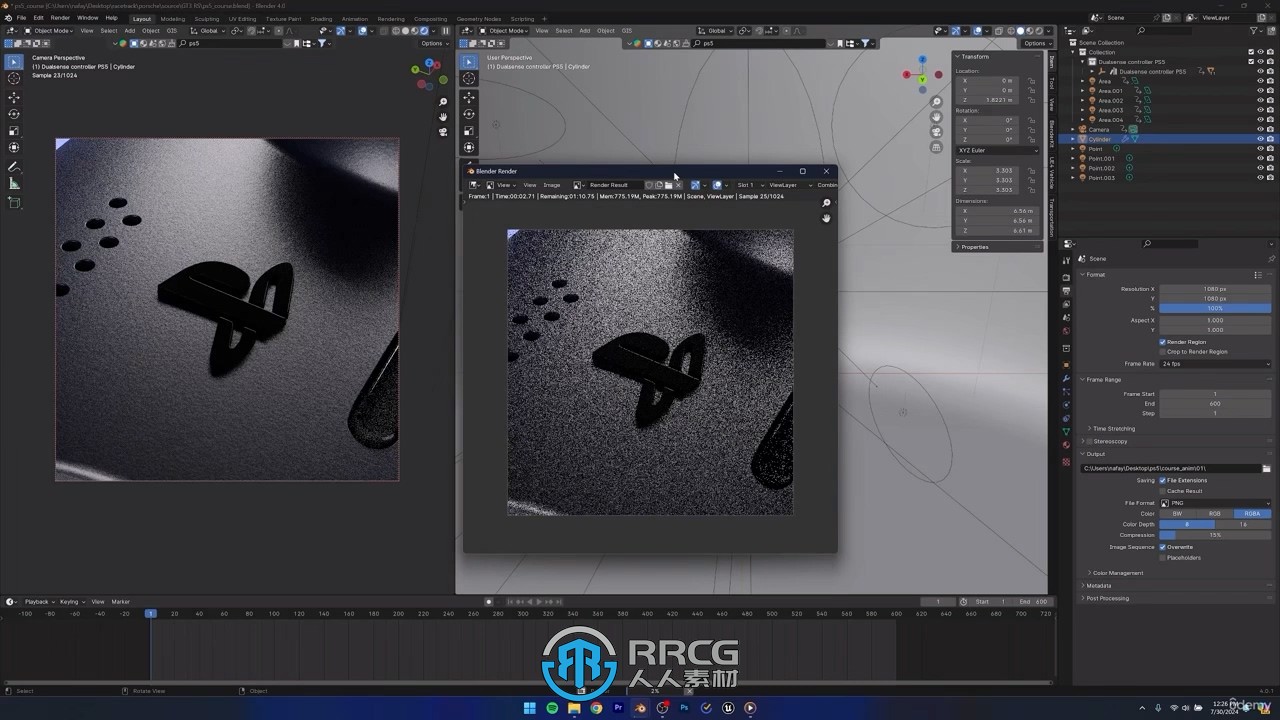Open the Render menu

(x=60, y=18)
